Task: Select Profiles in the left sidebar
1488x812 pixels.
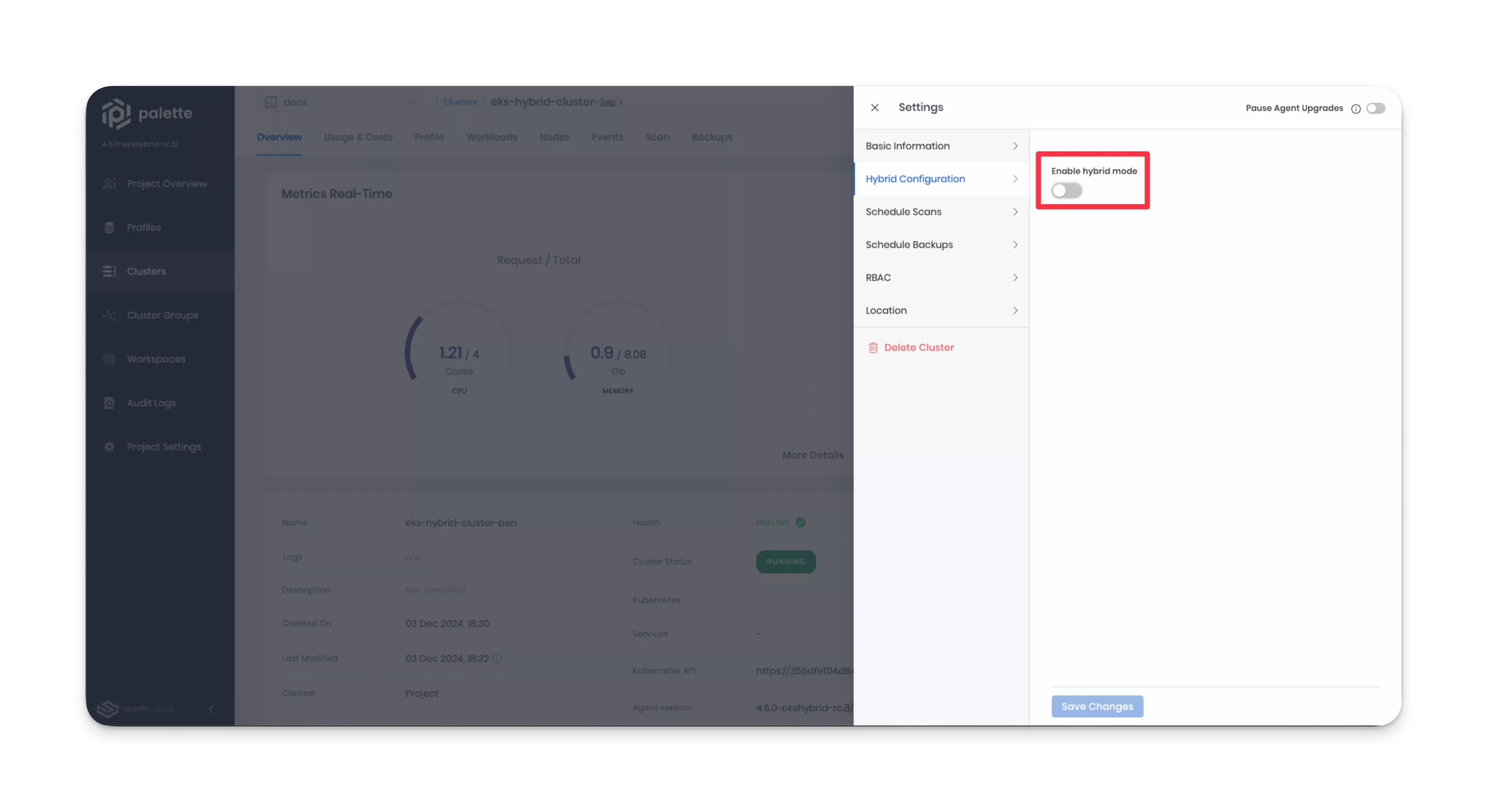Action: 144,227
